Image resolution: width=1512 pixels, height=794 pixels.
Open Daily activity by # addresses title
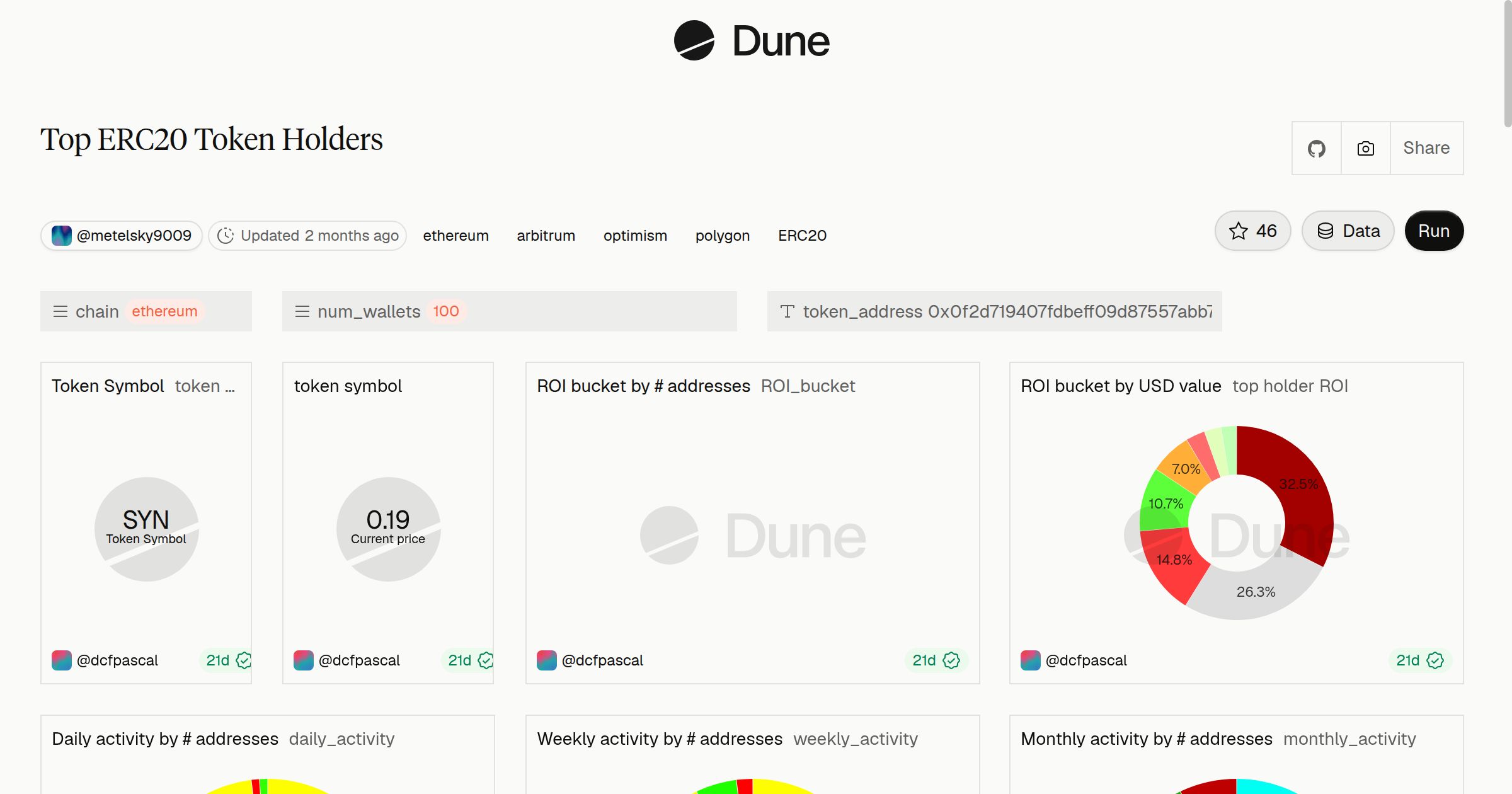click(x=165, y=739)
